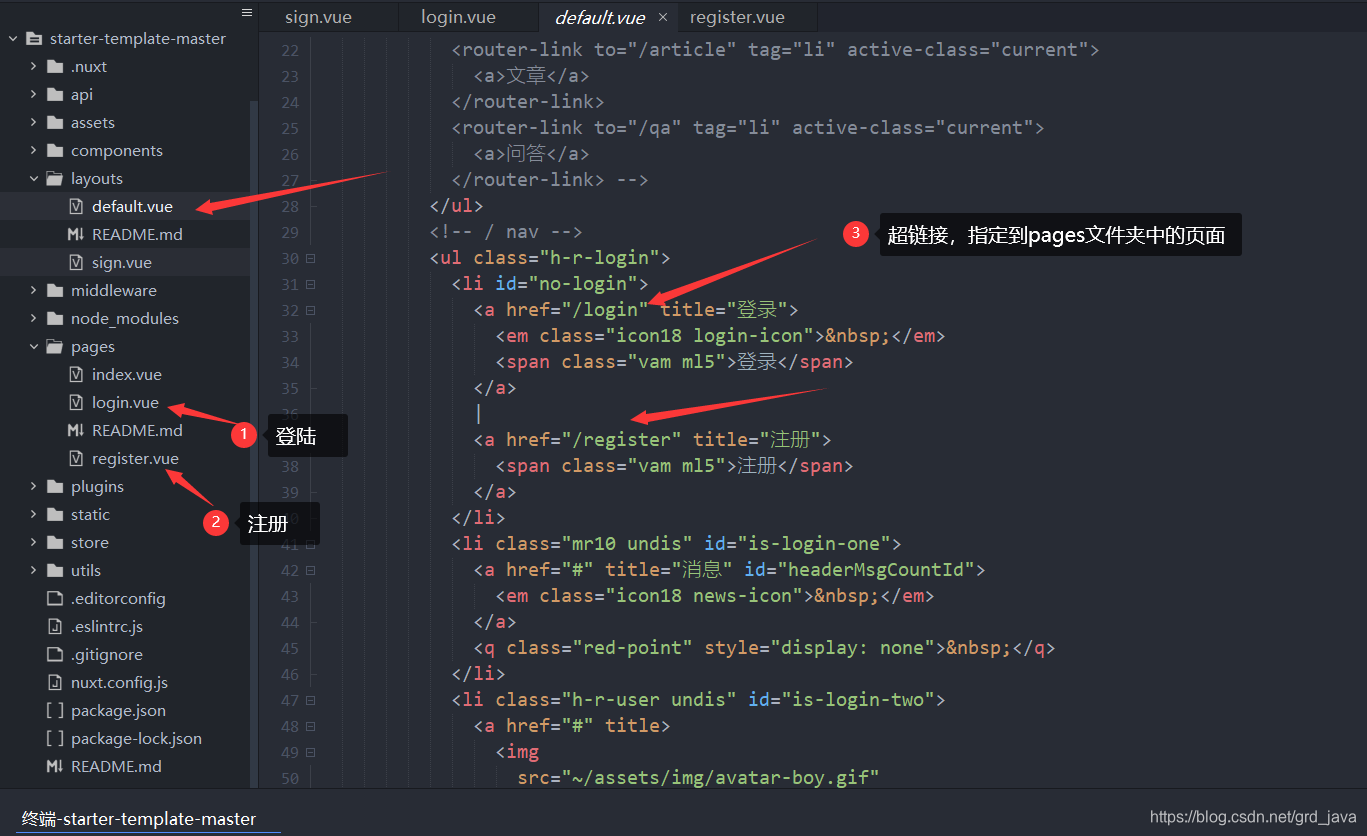Click the Vue file icon of default.vue

click(76, 207)
